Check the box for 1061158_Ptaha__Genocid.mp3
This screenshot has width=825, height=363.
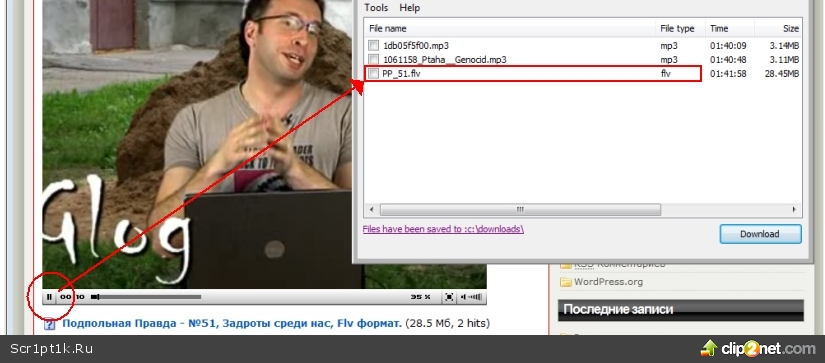tap(373, 59)
